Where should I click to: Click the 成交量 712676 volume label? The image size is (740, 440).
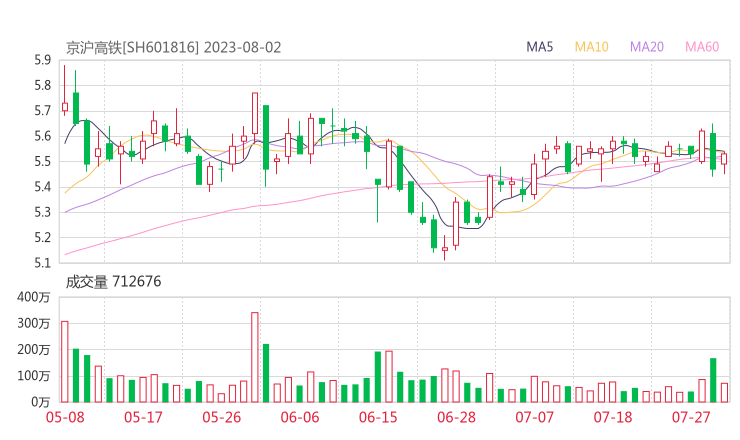pos(113,282)
